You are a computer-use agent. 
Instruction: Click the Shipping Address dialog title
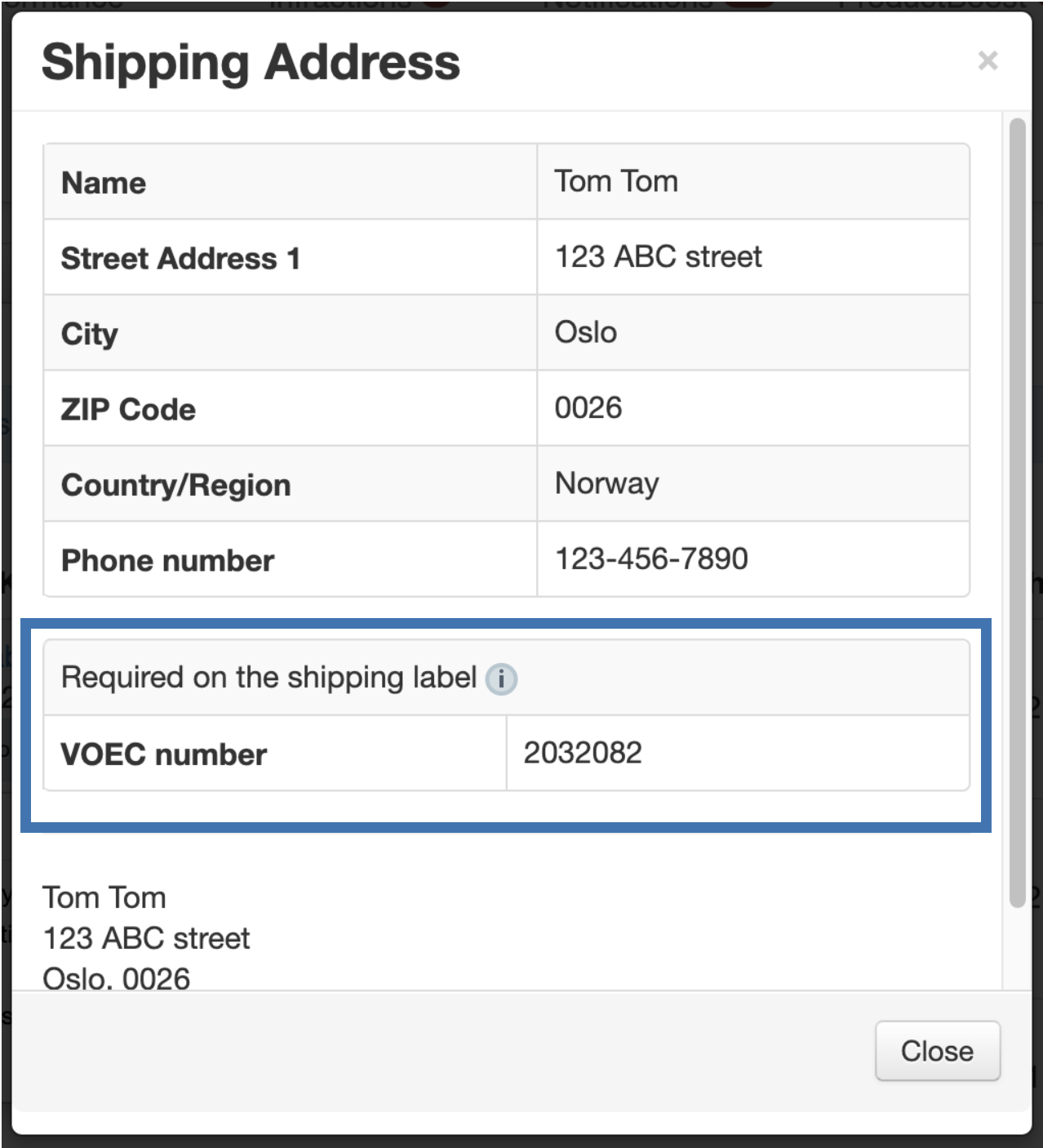pyautogui.click(x=251, y=62)
